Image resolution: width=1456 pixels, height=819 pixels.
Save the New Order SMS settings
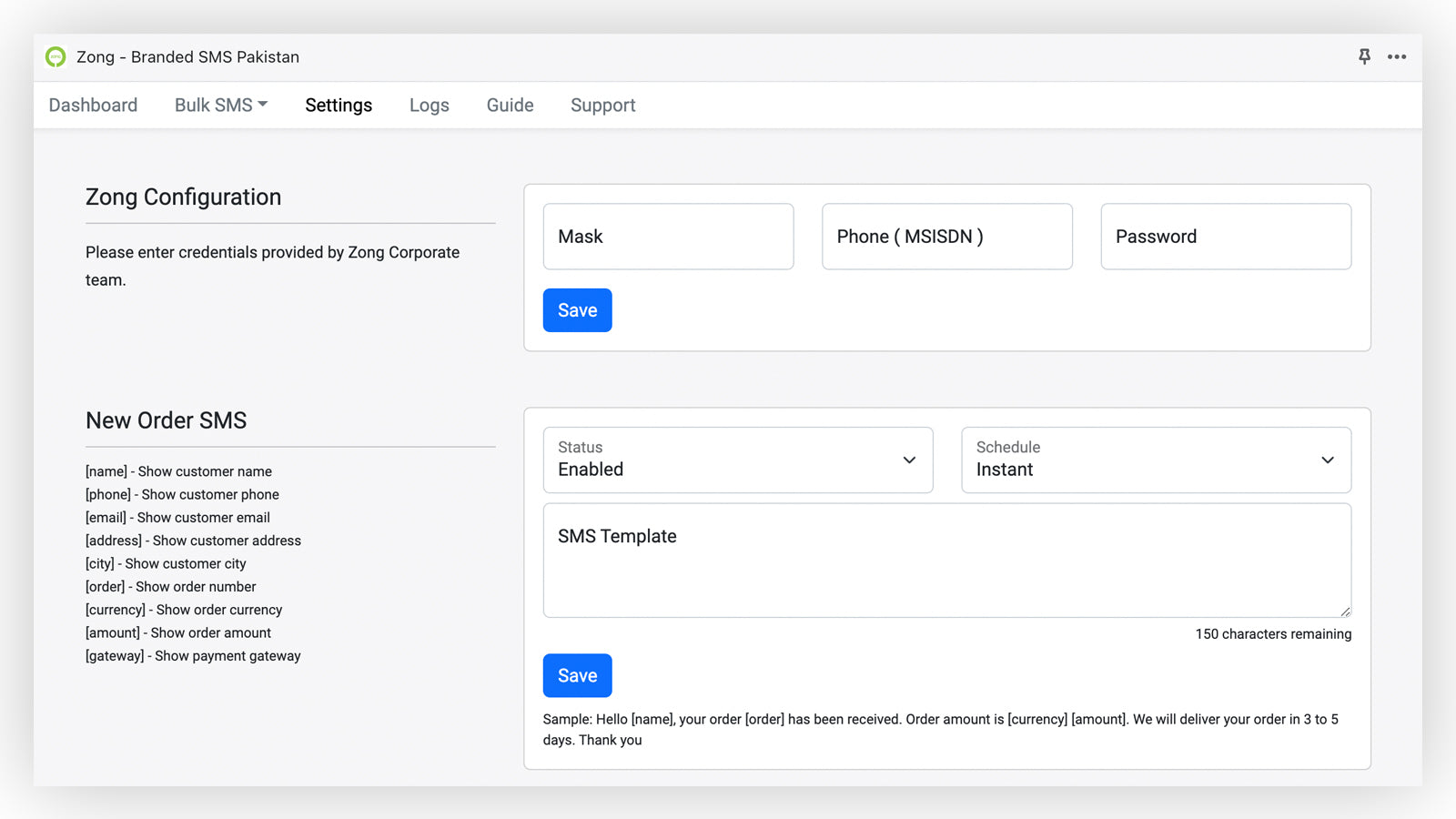coord(578,676)
